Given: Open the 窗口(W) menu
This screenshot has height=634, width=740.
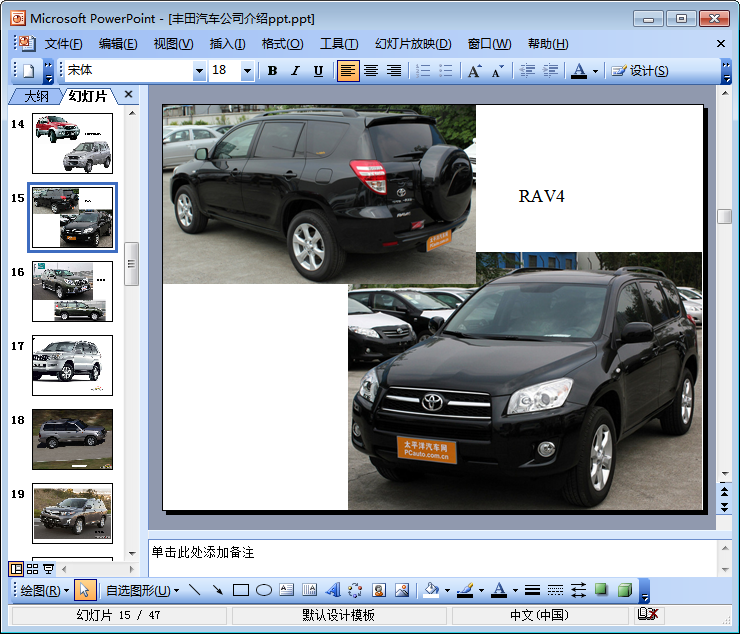Looking at the screenshot, I should [489, 44].
